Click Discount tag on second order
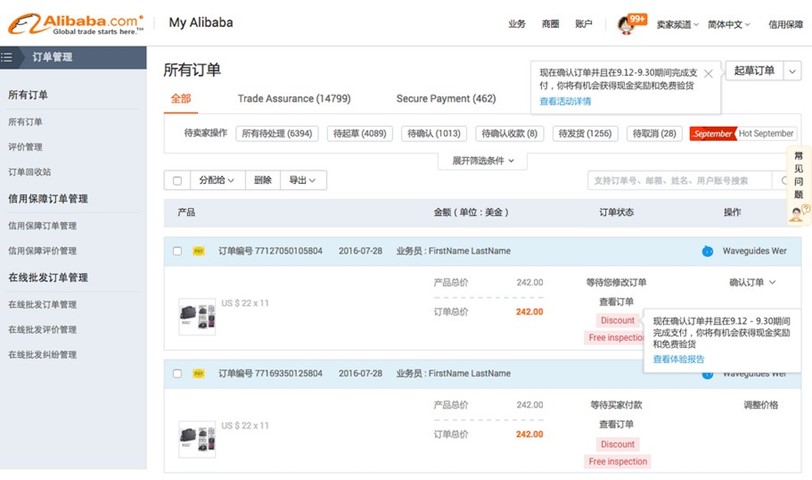Viewport: 812px width, 480px height. coord(617,444)
